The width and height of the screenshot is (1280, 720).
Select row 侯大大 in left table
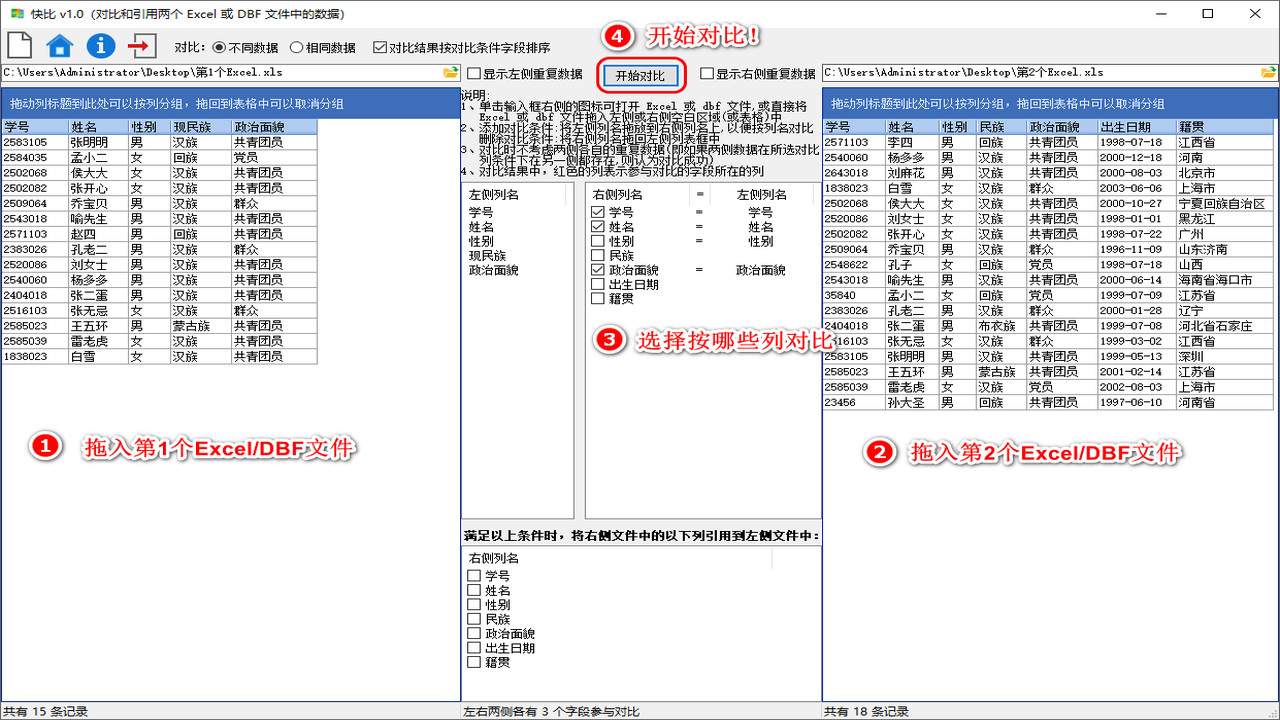[x=159, y=173]
